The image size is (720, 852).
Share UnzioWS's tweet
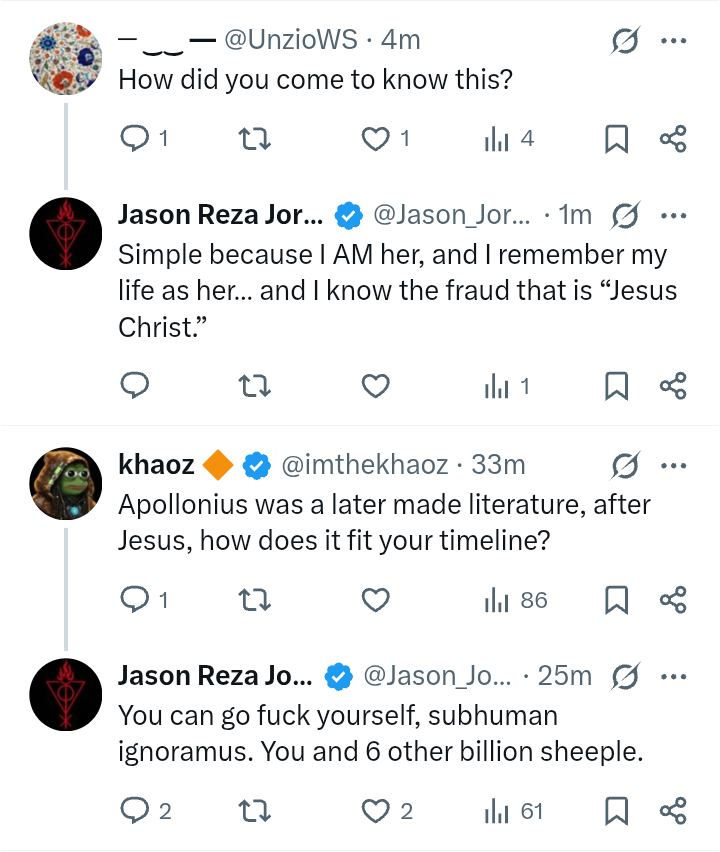click(x=673, y=140)
